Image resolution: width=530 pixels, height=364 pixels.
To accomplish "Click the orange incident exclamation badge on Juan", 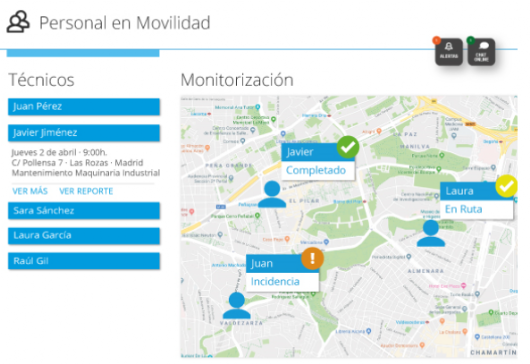I will coord(312,259).
